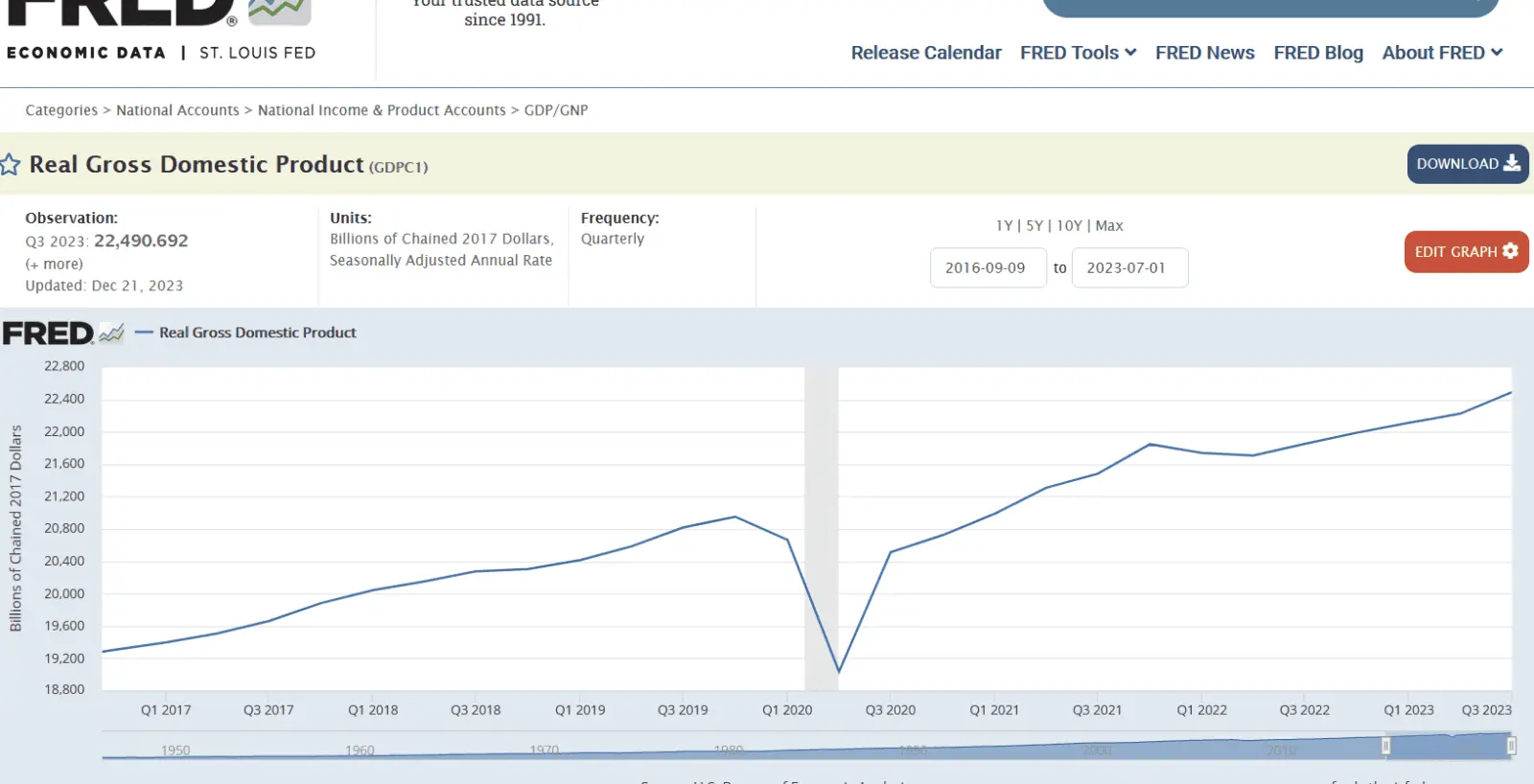Go to FRED News
This screenshot has width=1534, height=784.
tap(1204, 53)
